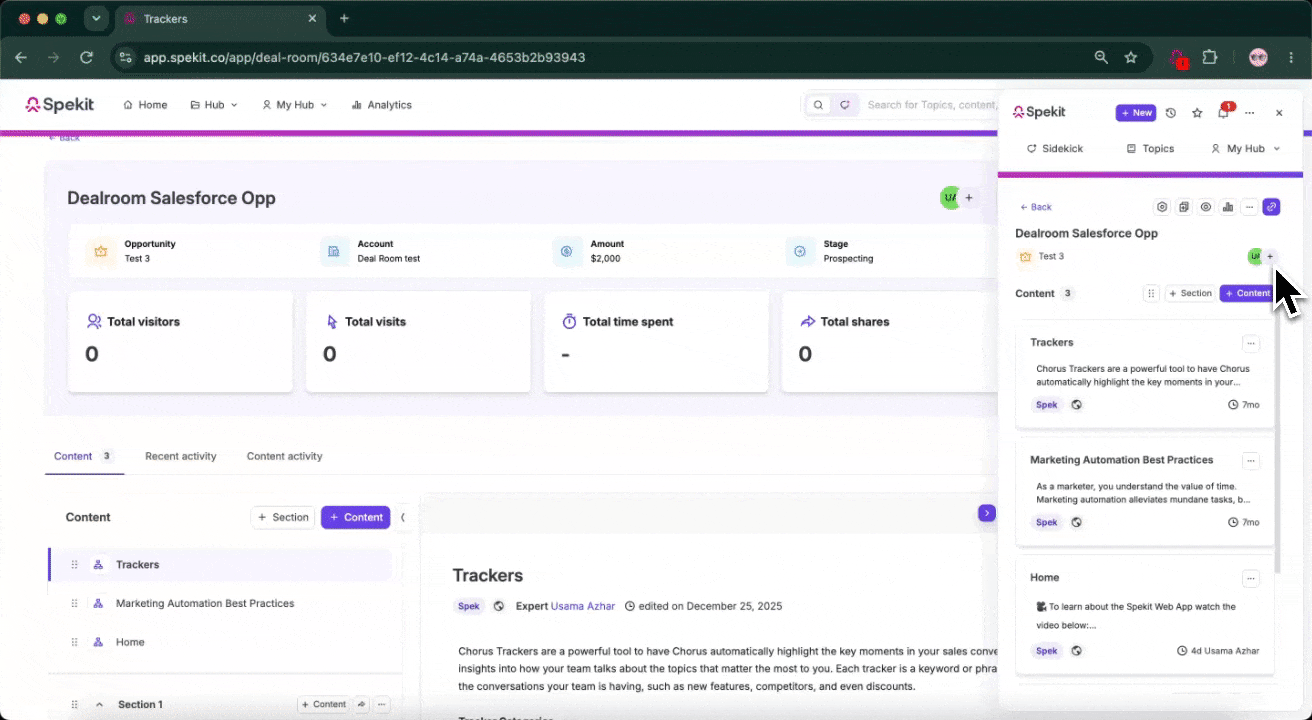Viewport: 1312px width, 720px height.
Task: Click Section button in side panel
Action: [x=1190, y=294]
